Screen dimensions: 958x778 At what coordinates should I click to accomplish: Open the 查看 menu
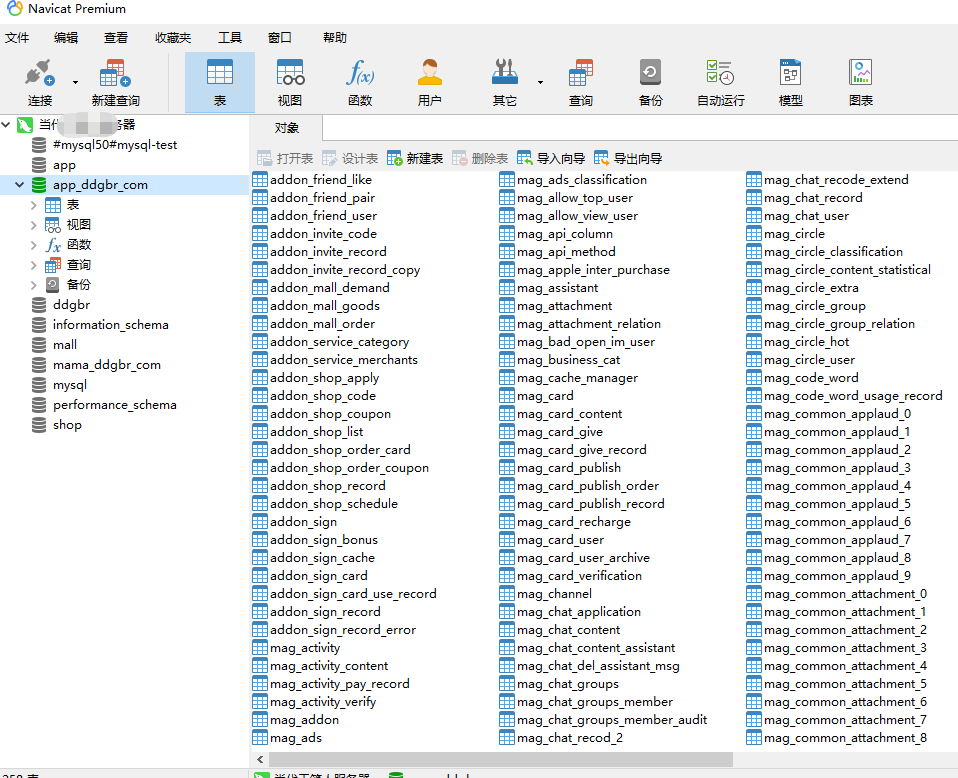pos(116,38)
